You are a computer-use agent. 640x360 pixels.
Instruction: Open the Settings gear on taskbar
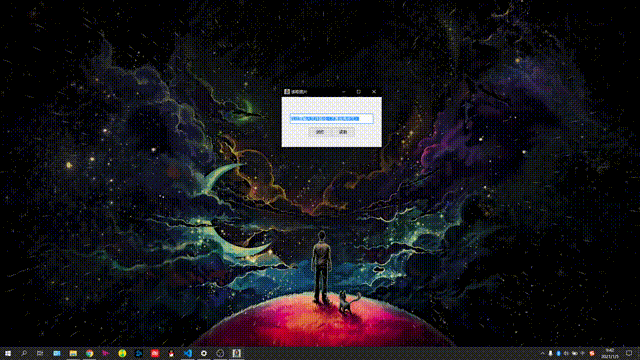pos(204,353)
